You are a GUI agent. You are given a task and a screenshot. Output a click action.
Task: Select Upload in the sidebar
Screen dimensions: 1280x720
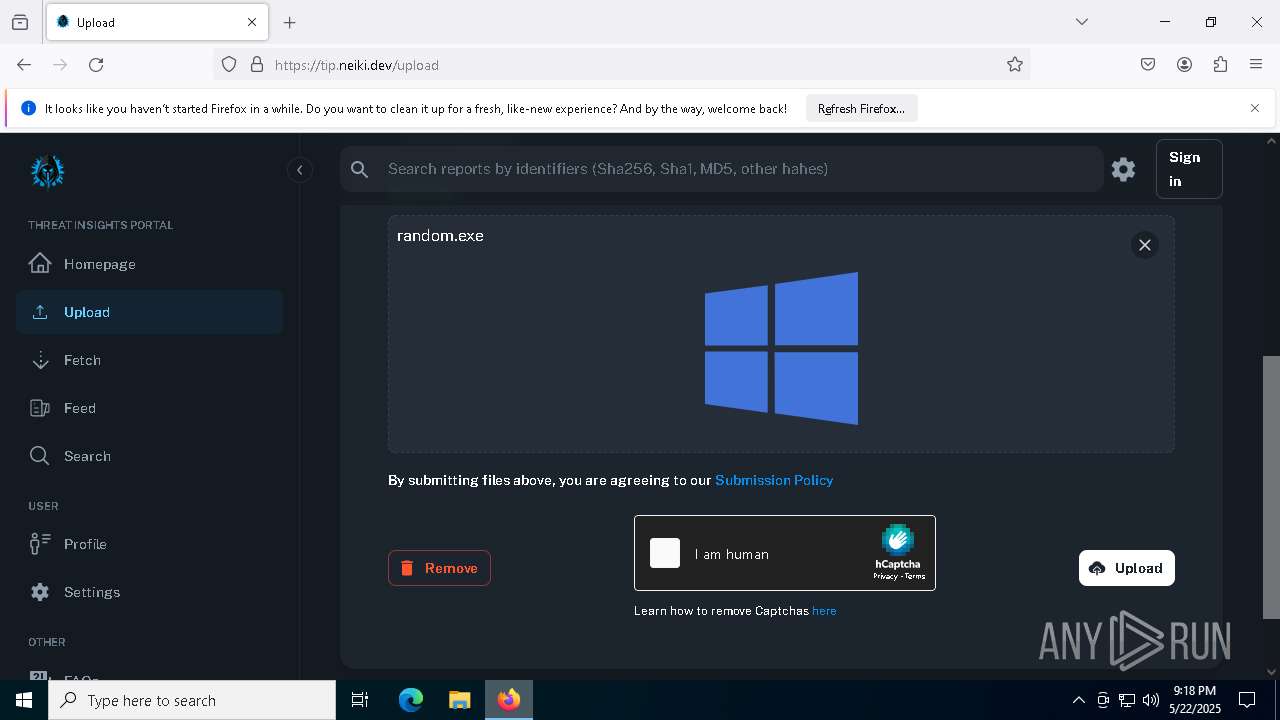click(149, 312)
